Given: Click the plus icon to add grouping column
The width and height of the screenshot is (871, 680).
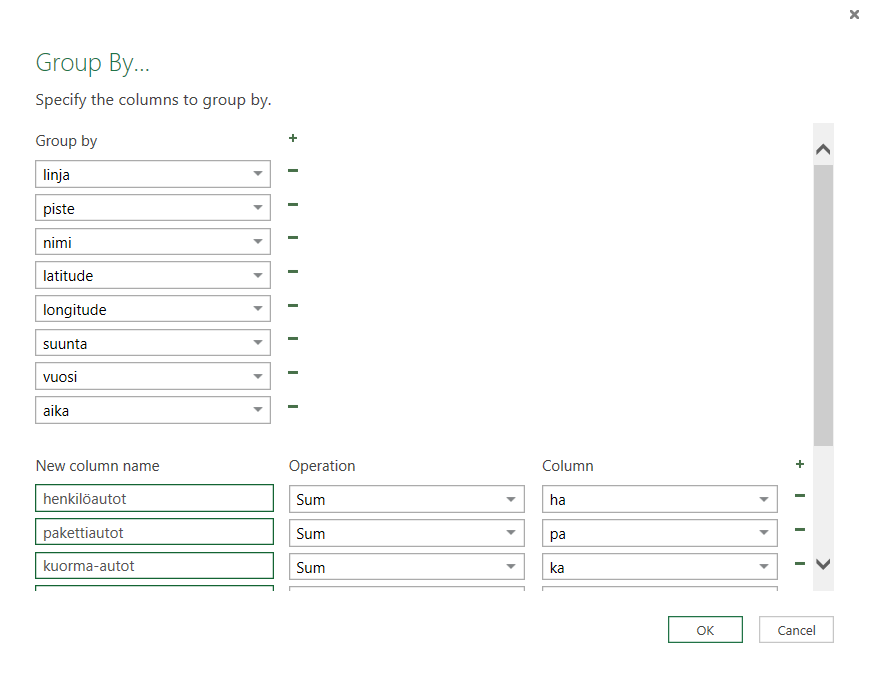Looking at the screenshot, I should tap(293, 139).
